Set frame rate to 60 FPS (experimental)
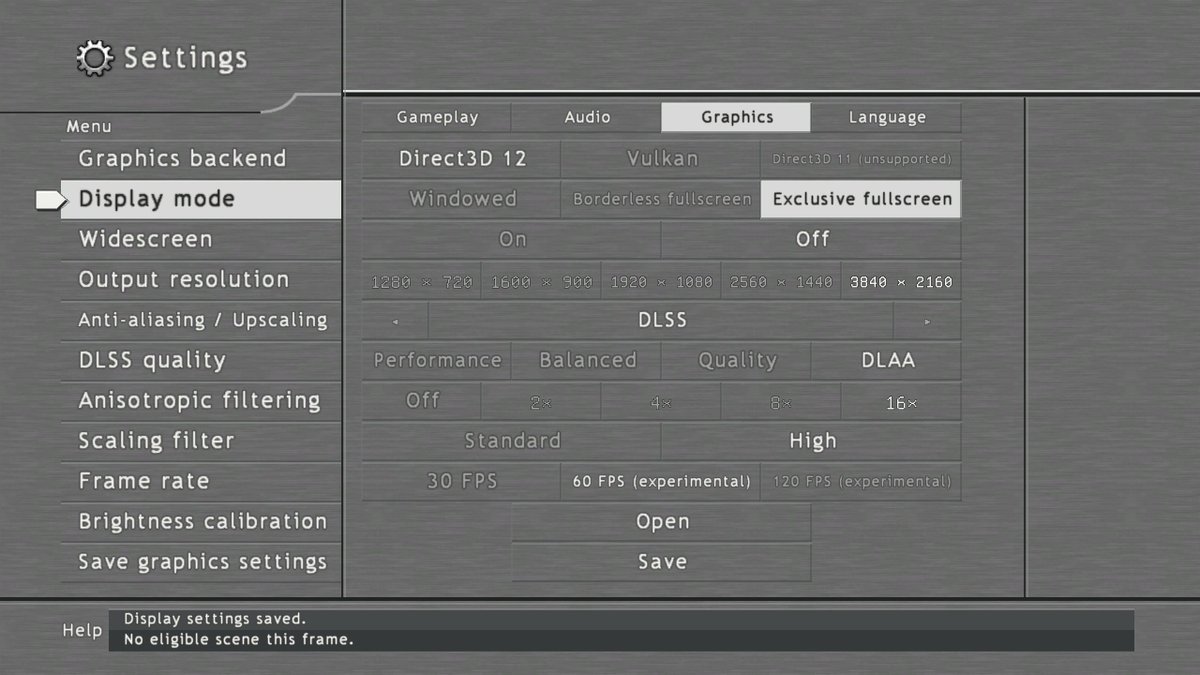 [x=662, y=482]
